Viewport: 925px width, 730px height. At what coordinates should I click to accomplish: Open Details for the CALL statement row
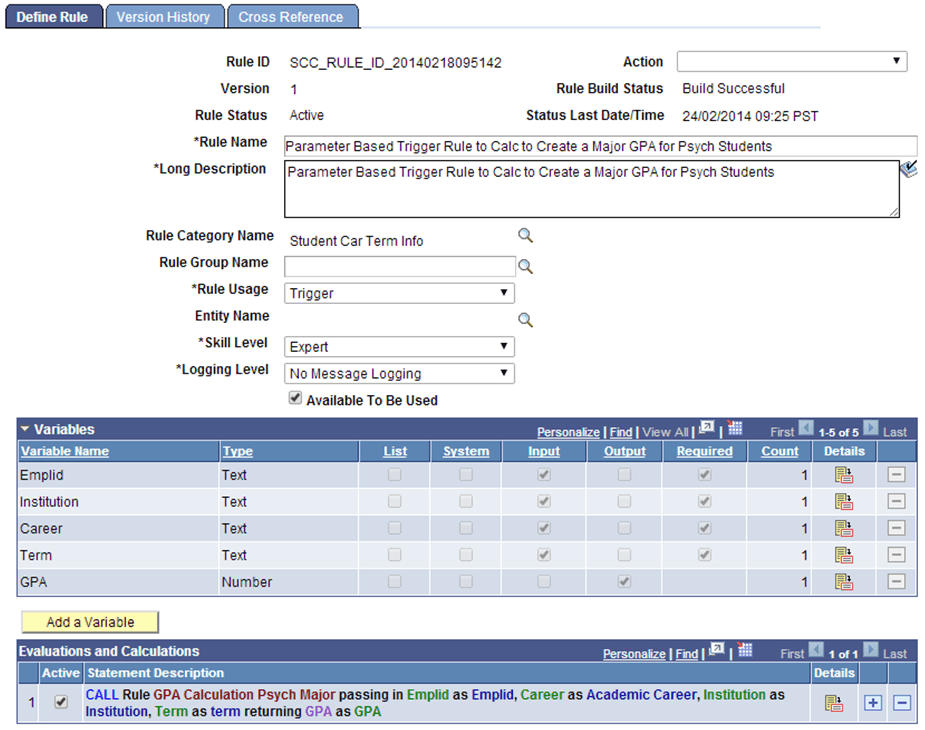835,702
